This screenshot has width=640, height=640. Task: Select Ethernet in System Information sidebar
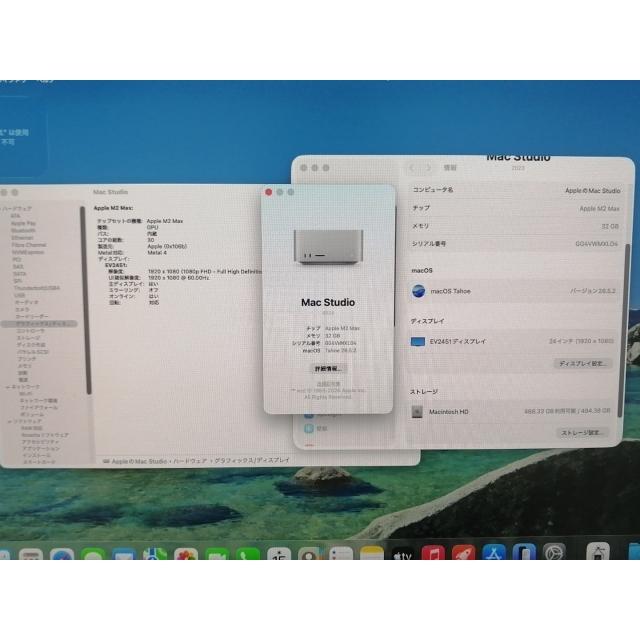click(x=22, y=238)
